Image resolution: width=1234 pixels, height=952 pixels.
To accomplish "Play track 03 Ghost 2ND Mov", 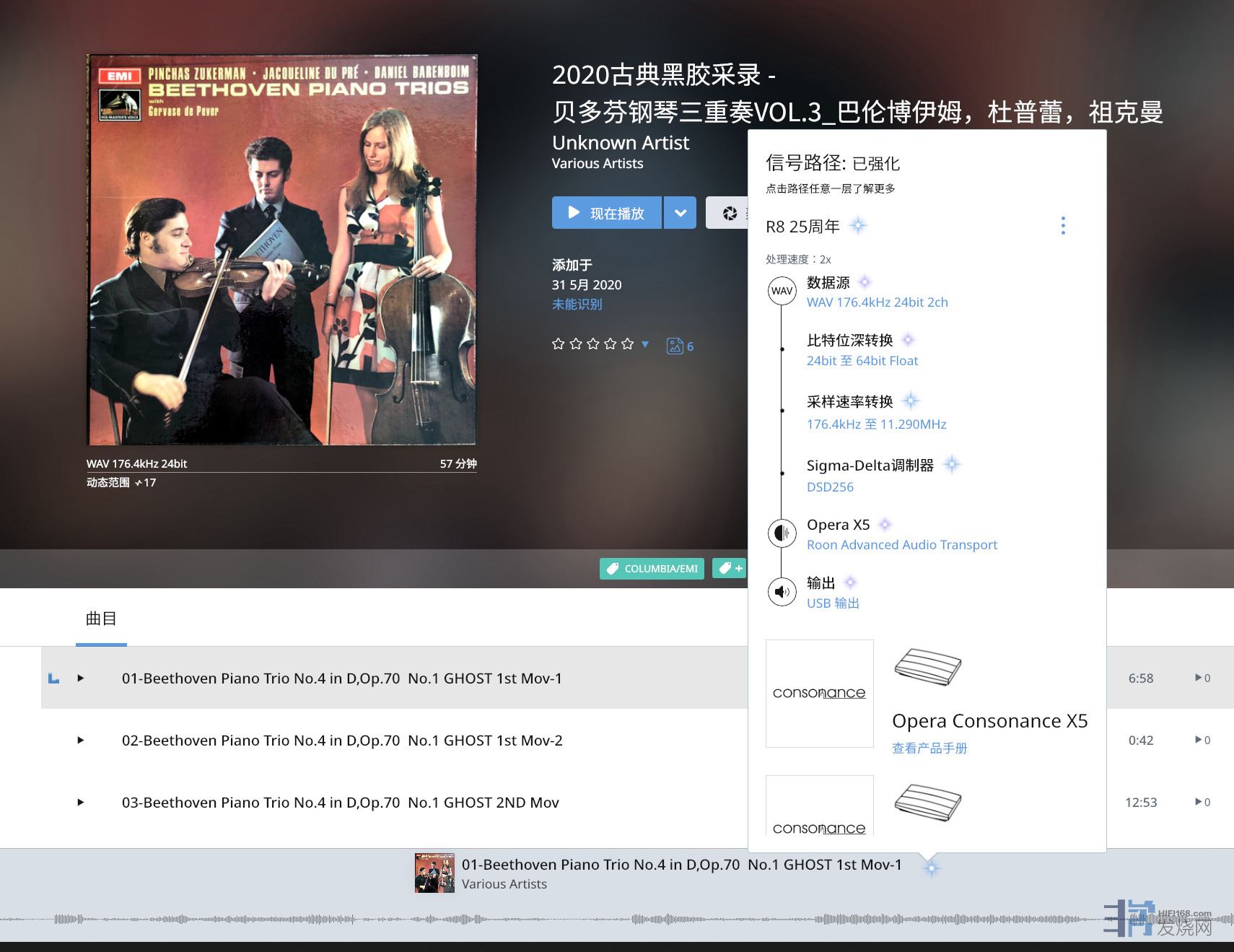I will (81, 802).
